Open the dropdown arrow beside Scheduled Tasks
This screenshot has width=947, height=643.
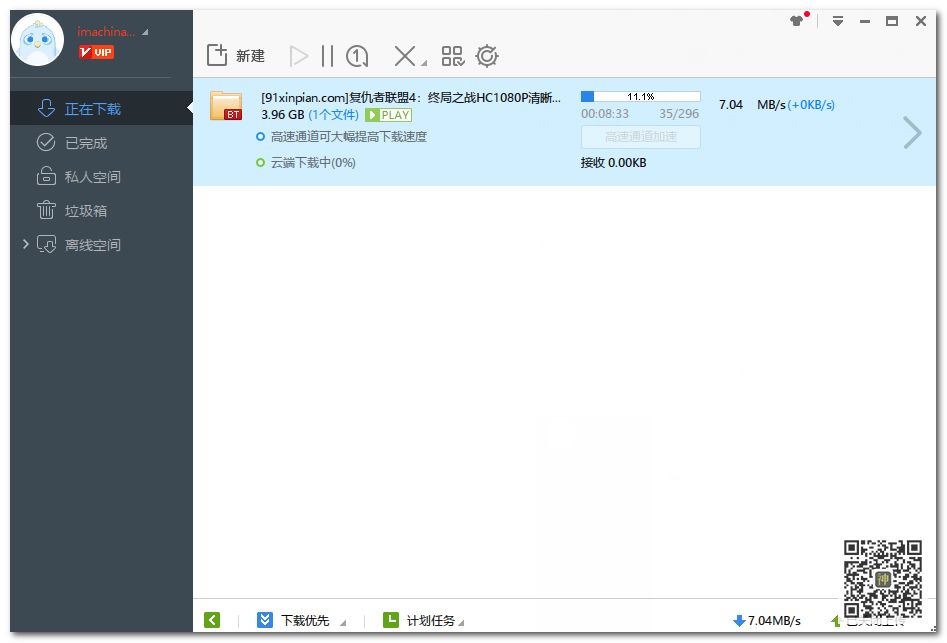(461, 622)
